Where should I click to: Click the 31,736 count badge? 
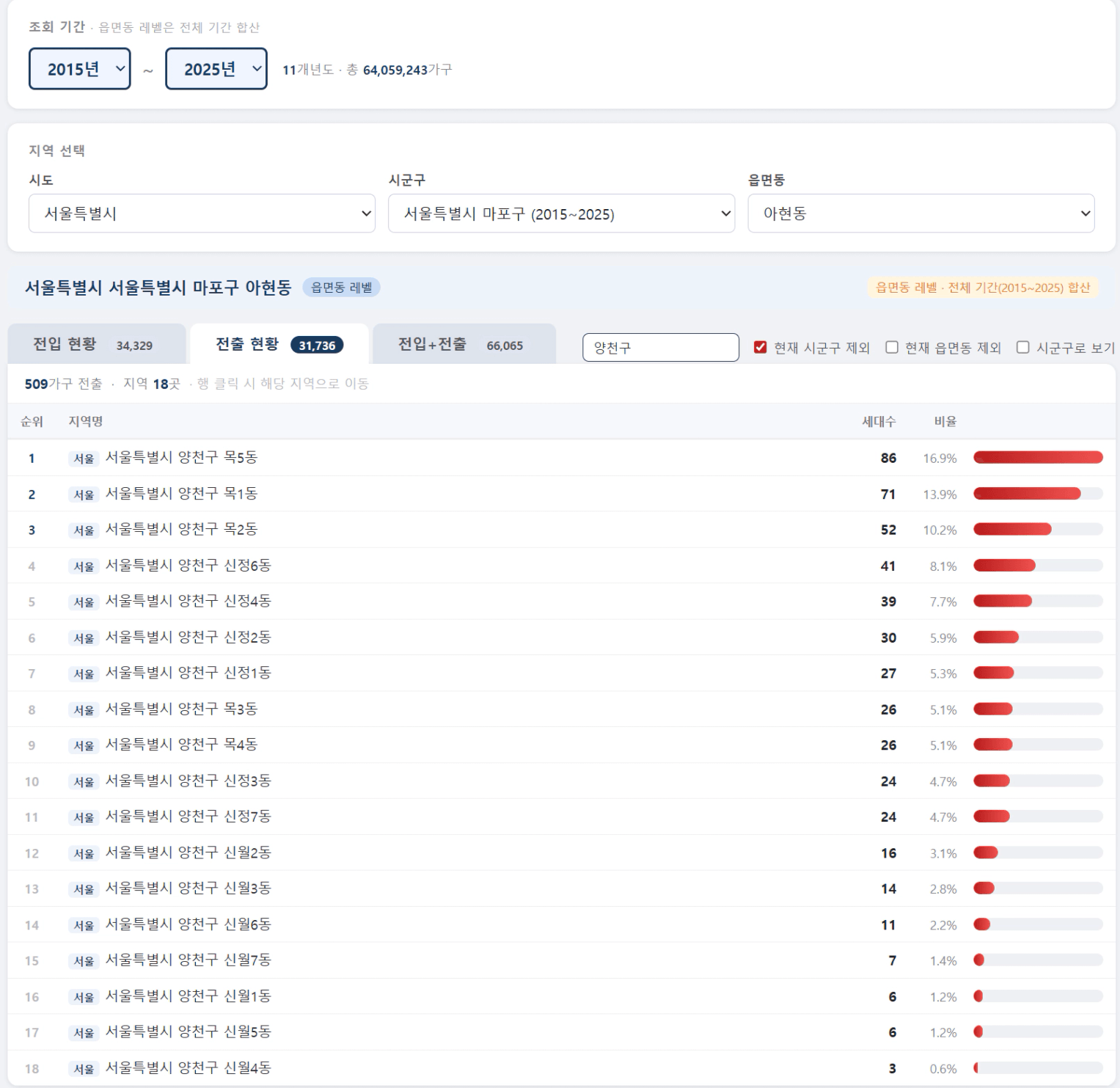tap(317, 346)
